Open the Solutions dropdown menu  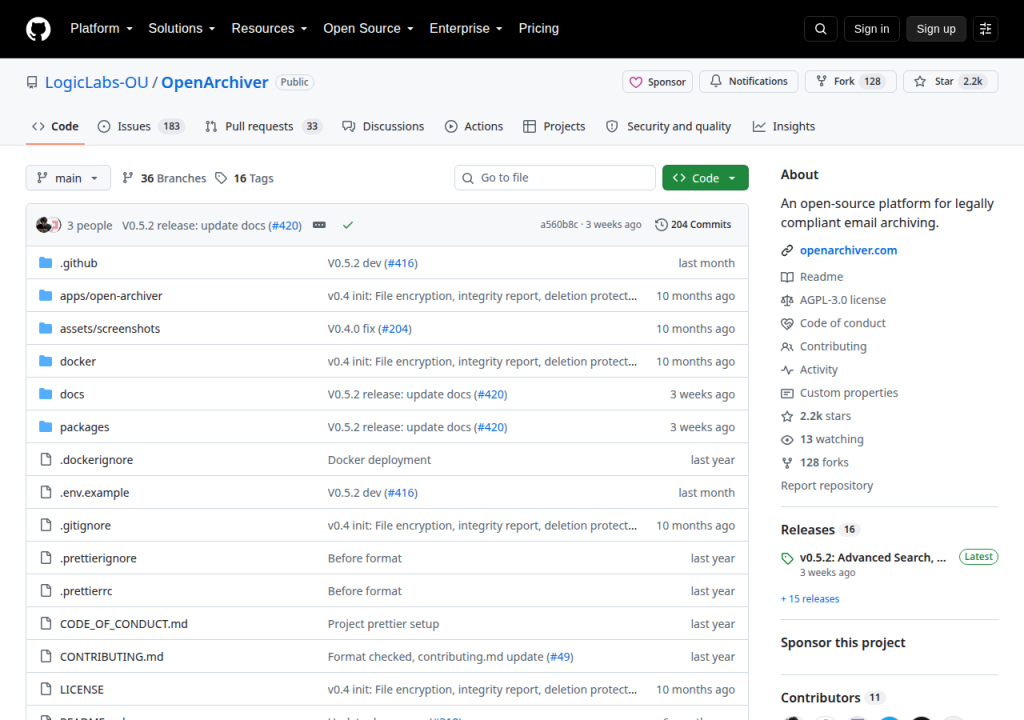click(x=182, y=29)
